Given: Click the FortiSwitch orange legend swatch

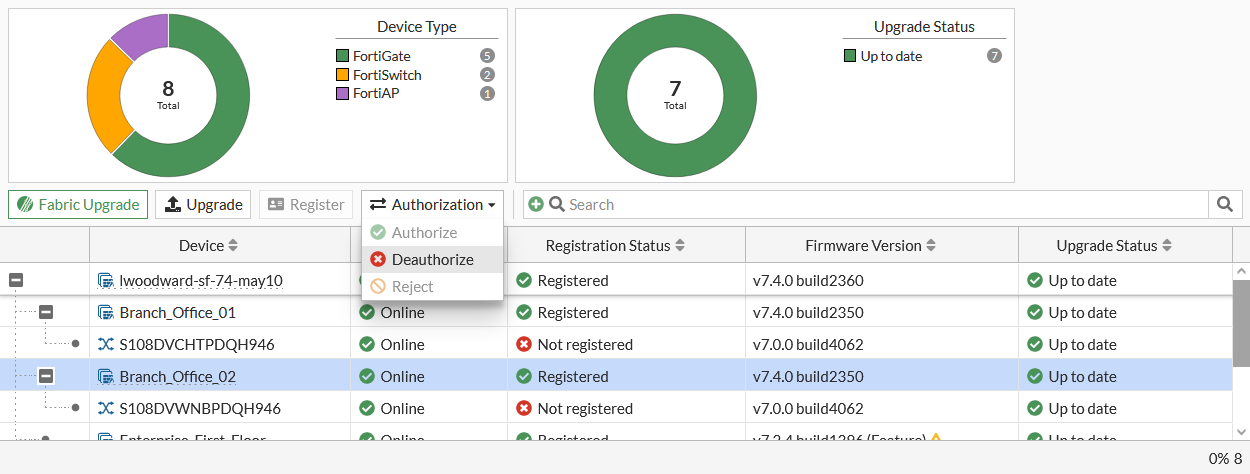Looking at the screenshot, I should coord(343,75).
